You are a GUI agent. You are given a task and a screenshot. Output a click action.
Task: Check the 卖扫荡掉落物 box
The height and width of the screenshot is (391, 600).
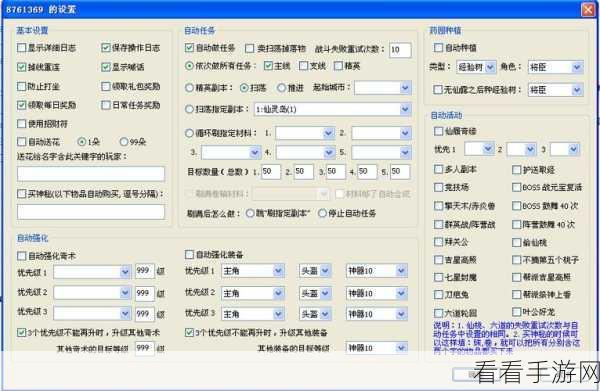coord(249,49)
